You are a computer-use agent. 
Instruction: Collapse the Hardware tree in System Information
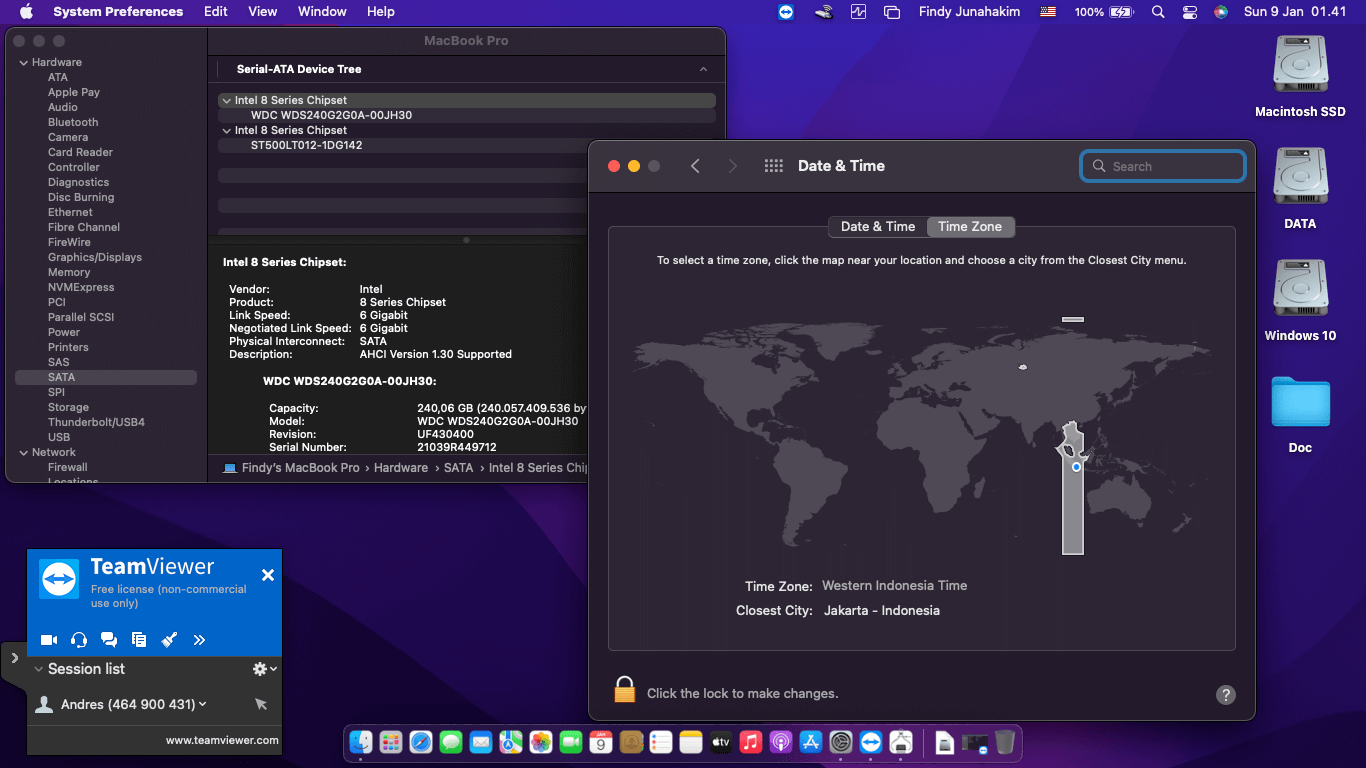coord(24,62)
